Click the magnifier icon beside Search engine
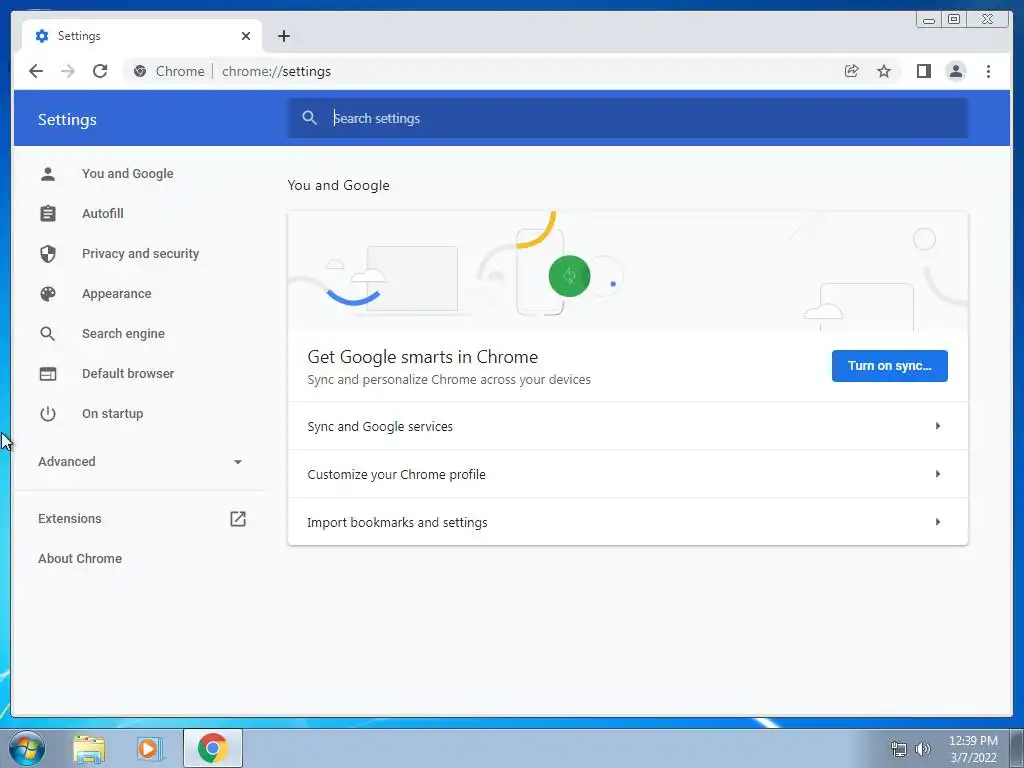 tap(48, 334)
